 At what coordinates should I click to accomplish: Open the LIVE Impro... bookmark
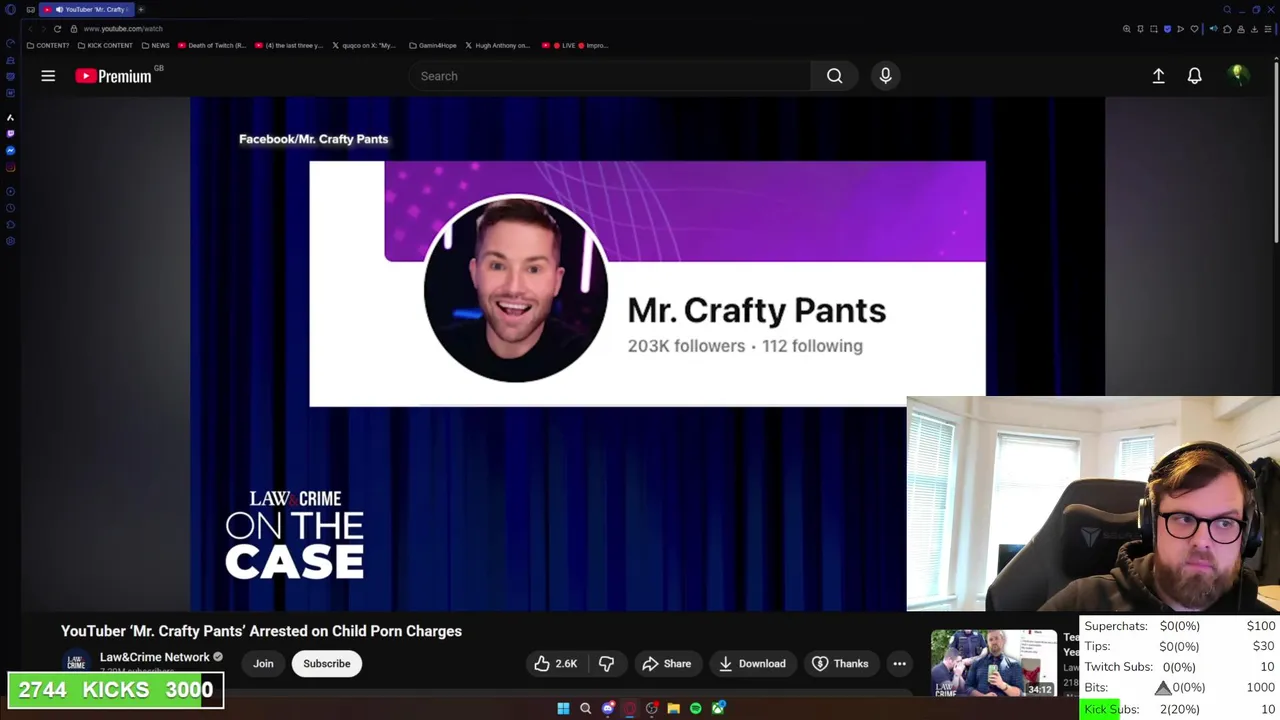coord(574,45)
